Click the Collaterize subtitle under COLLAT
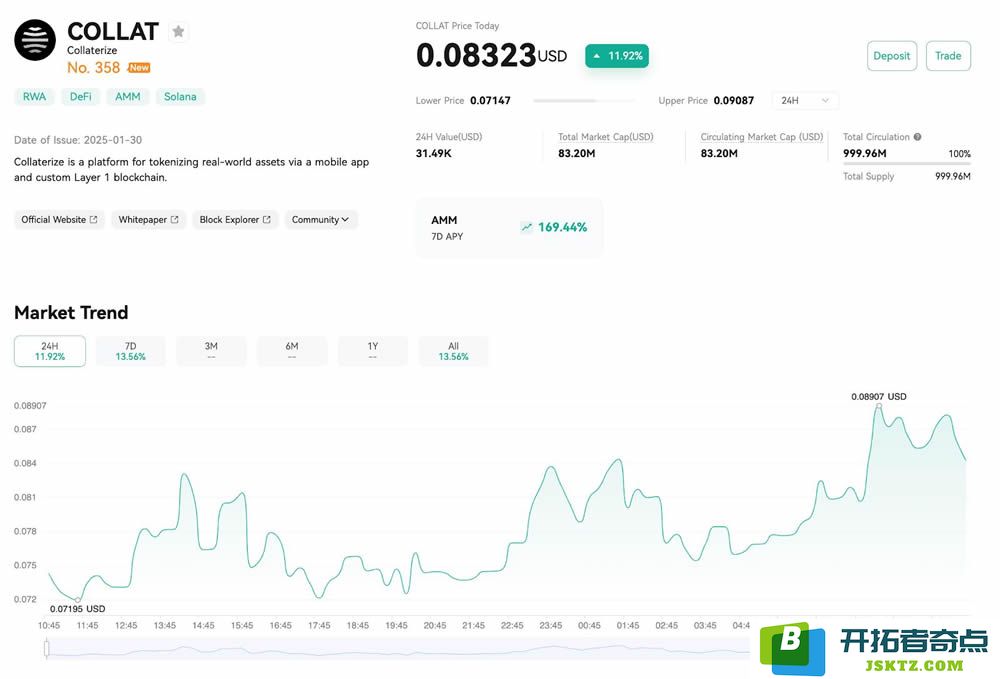This screenshot has width=1000, height=679. [92, 50]
